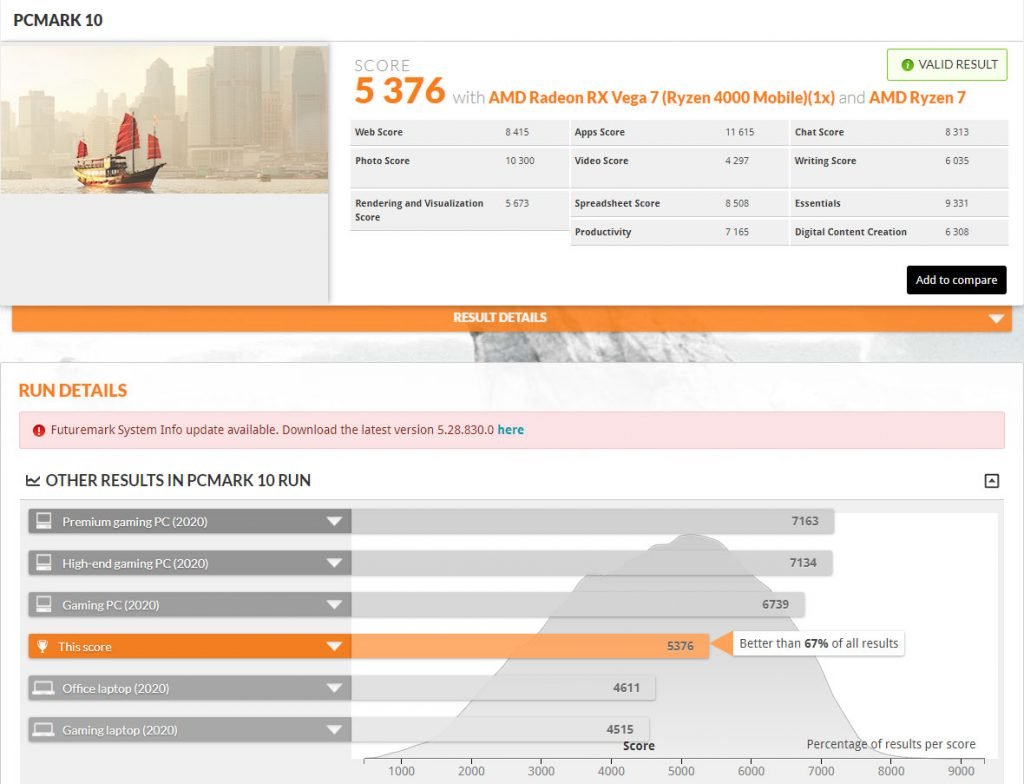Click the Video Score value 4 297
The image size is (1024, 784).
737,161
